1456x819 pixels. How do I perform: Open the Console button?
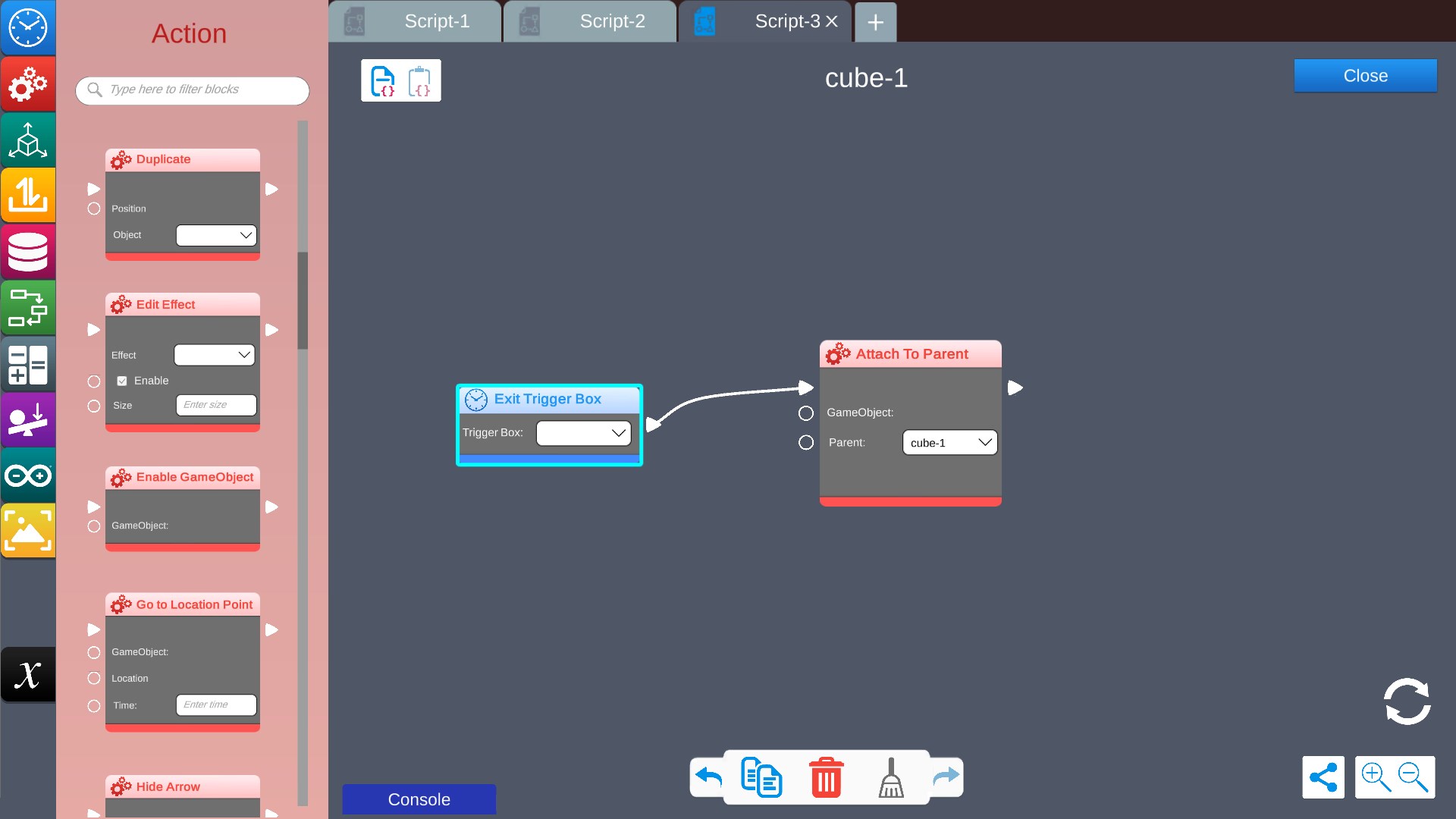coord(419,799)
